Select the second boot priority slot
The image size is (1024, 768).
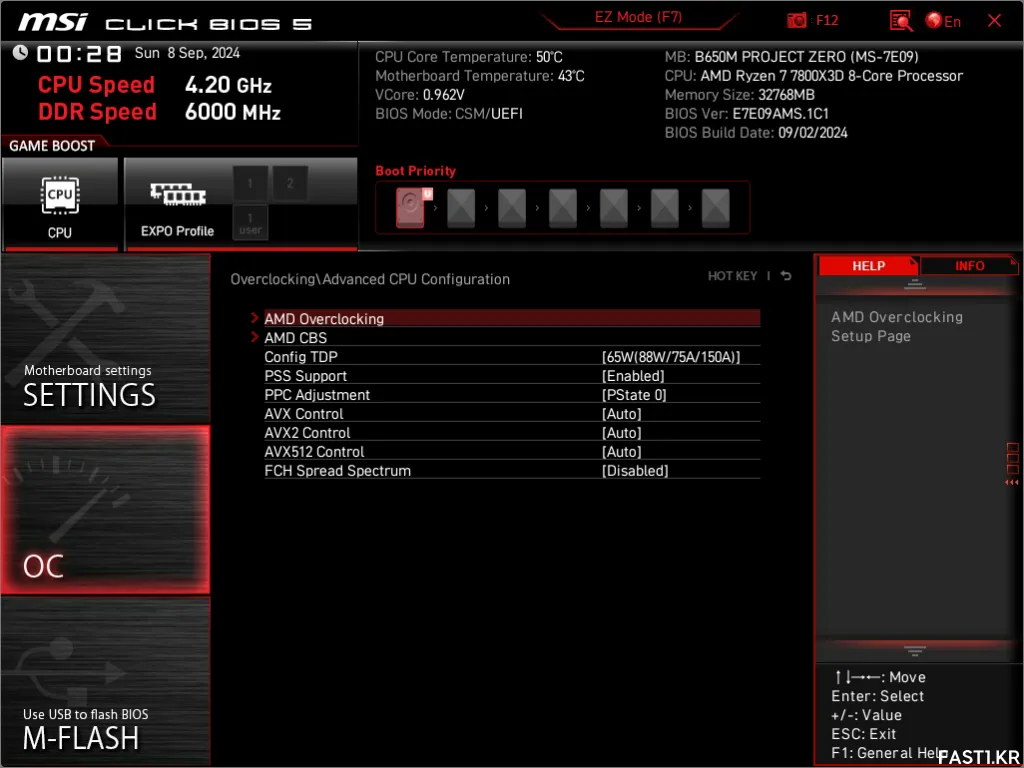coord(461,208)
